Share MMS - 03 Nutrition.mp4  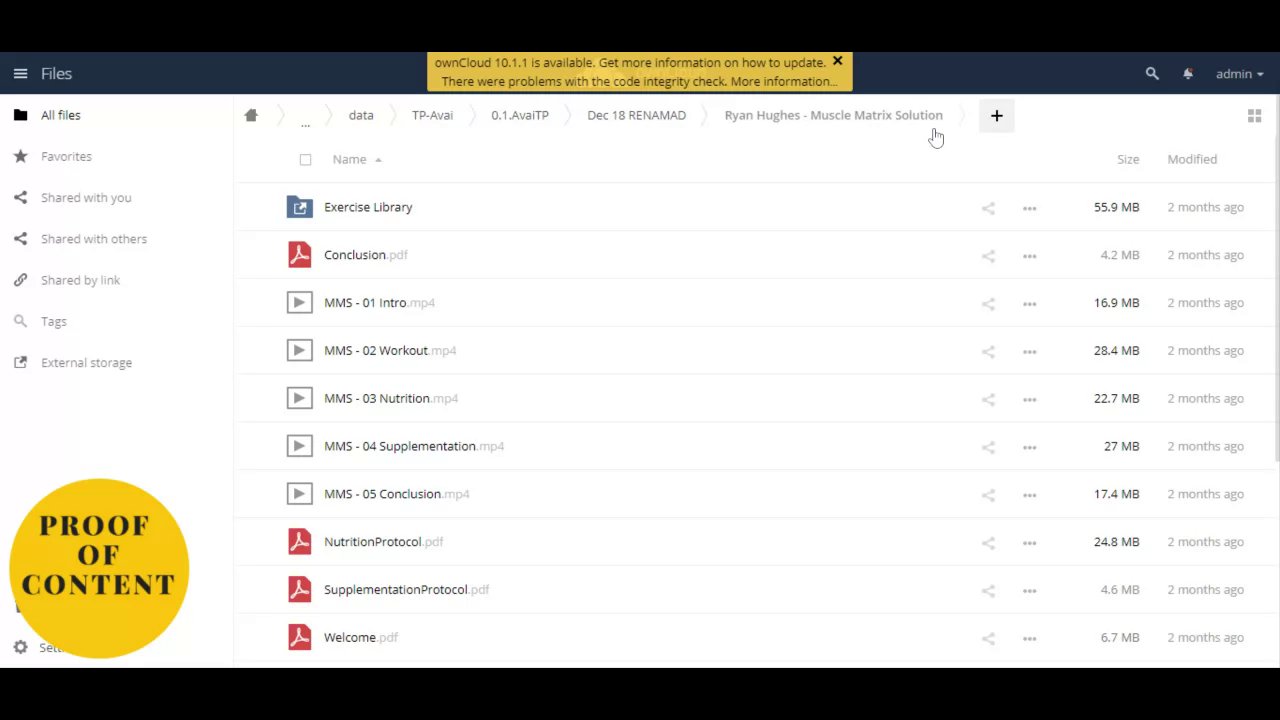click(988, 399)
